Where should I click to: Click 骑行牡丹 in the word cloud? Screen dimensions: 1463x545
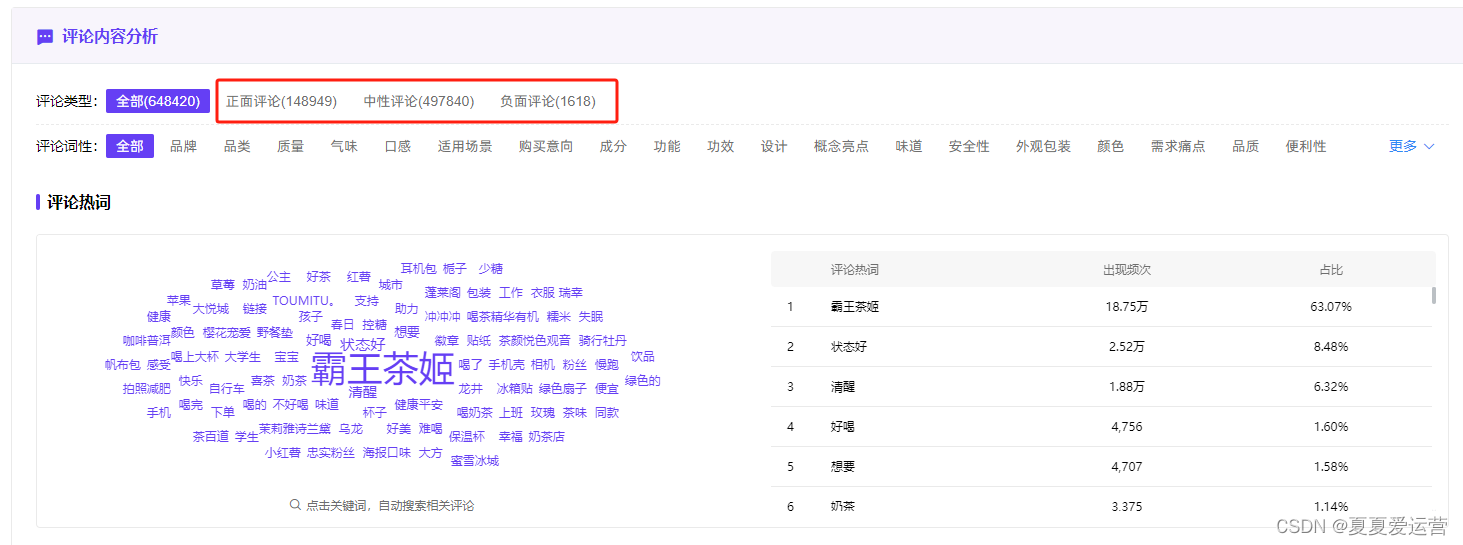click(x=603, y=341)
